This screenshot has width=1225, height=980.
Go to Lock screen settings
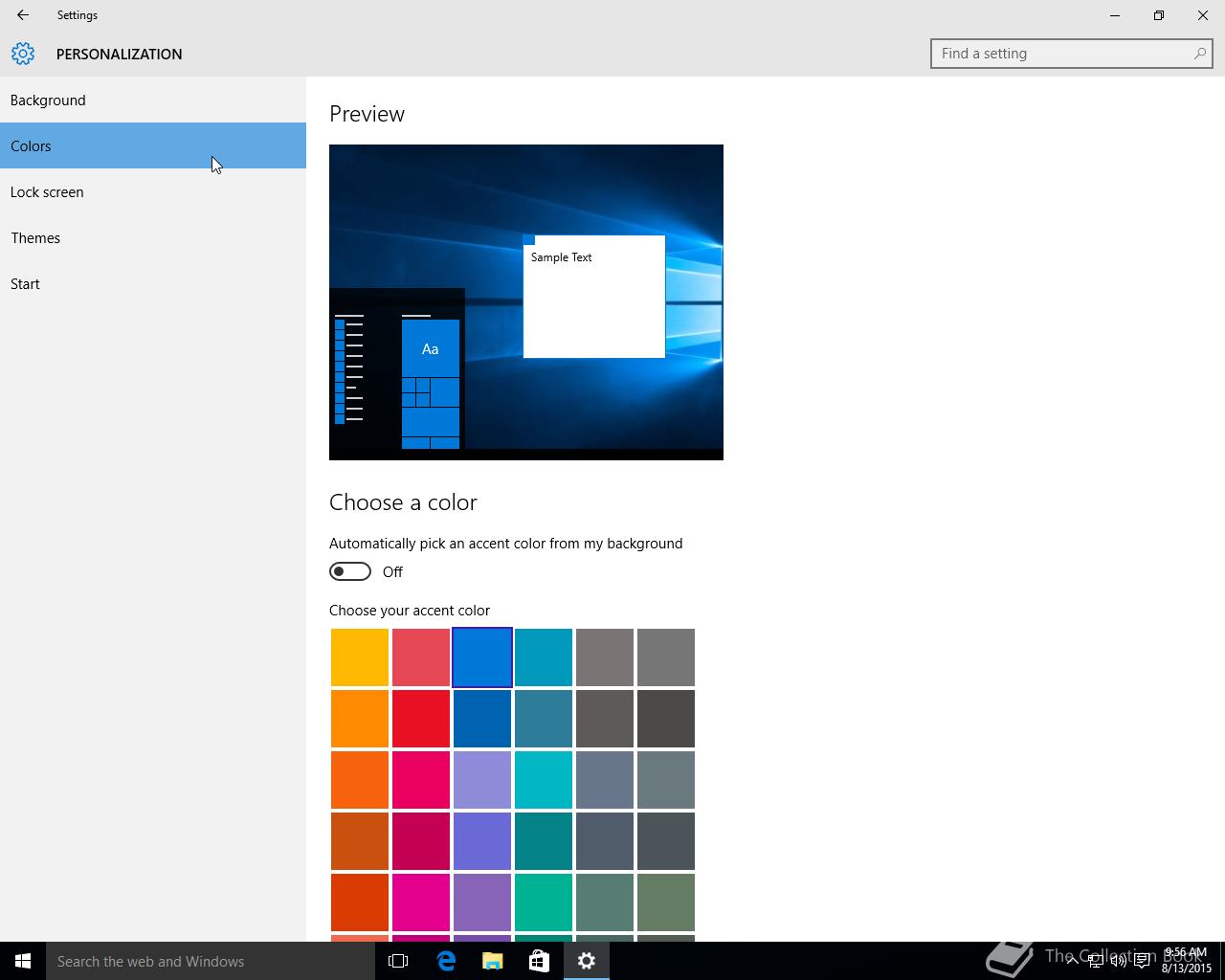click(x=153, y=191)
